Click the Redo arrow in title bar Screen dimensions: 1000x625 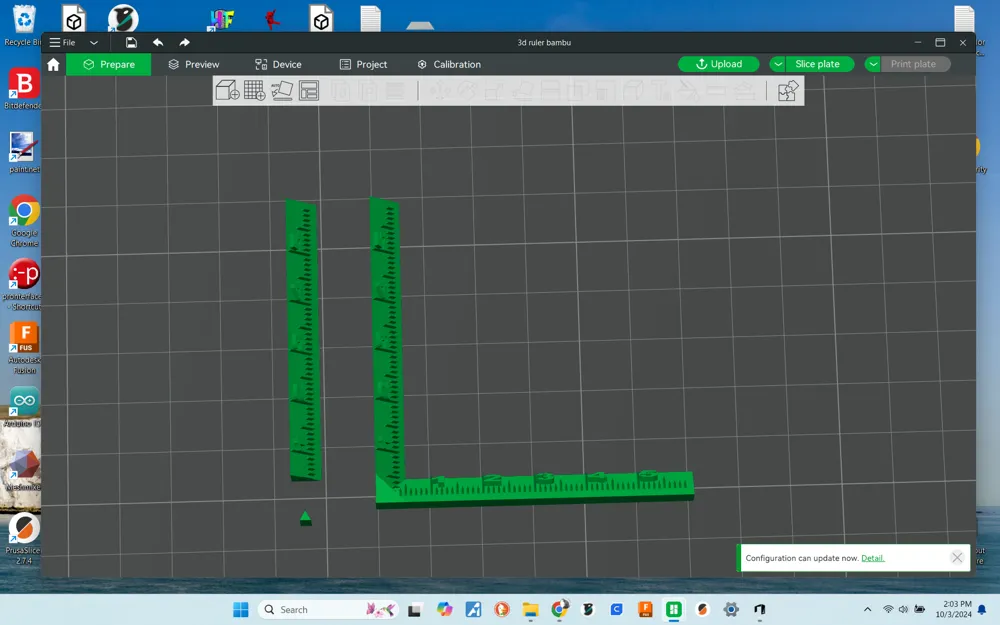184,43
